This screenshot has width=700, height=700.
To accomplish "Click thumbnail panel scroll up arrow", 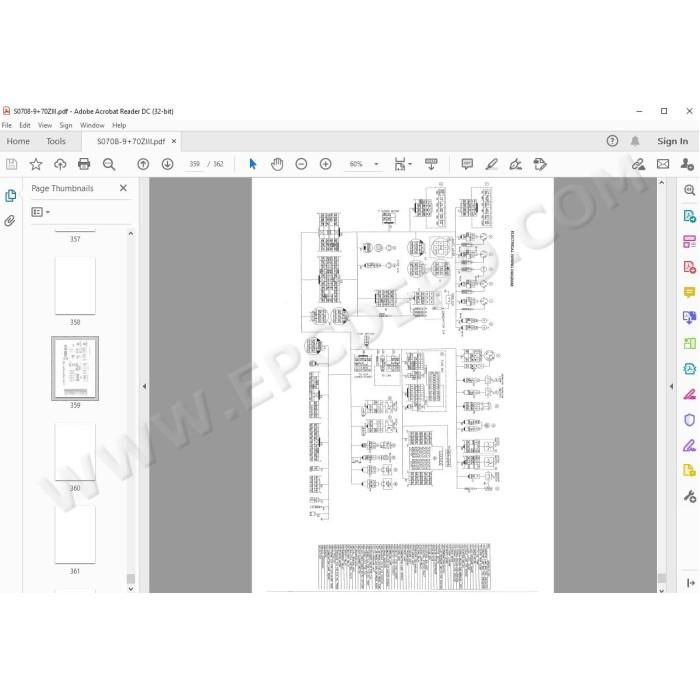I will (x=131, y=233).
